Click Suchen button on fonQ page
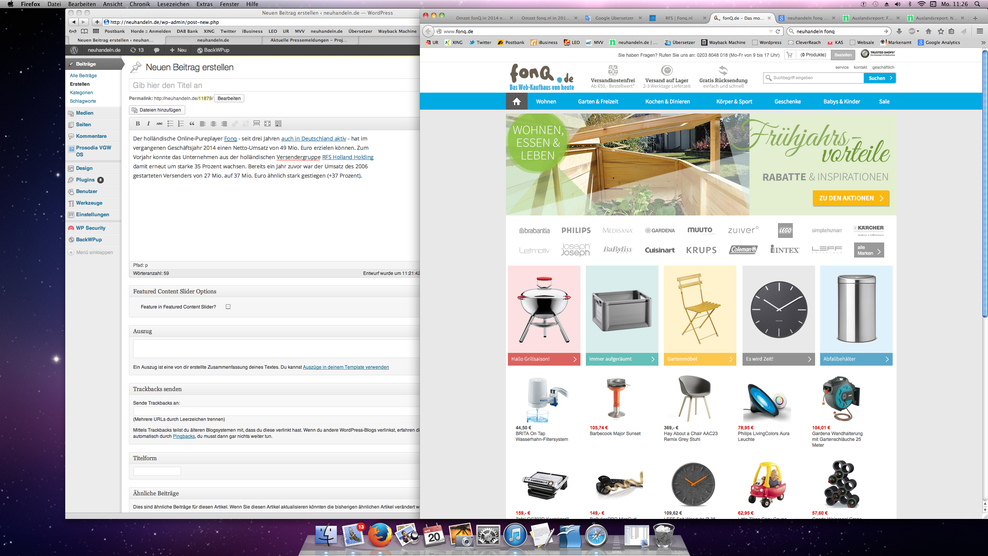 [880, 78]
